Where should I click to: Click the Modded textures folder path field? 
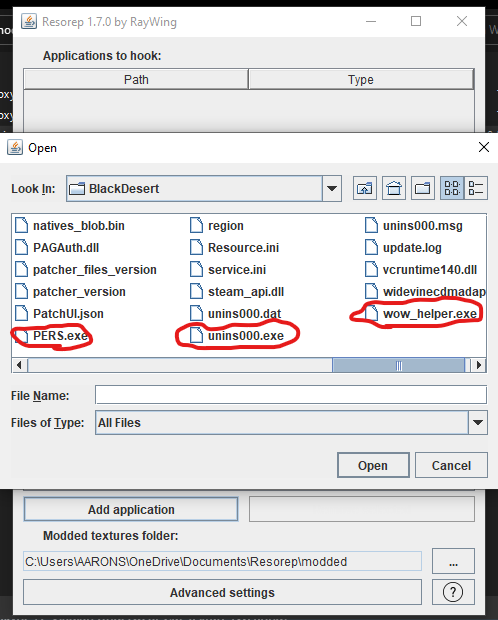222,561
